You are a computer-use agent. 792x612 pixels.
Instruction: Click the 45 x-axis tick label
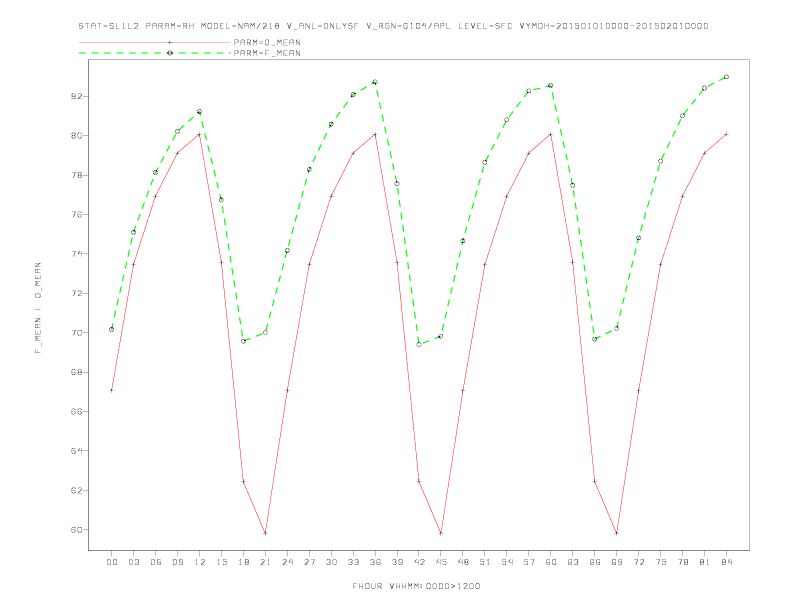pos(441,562)
